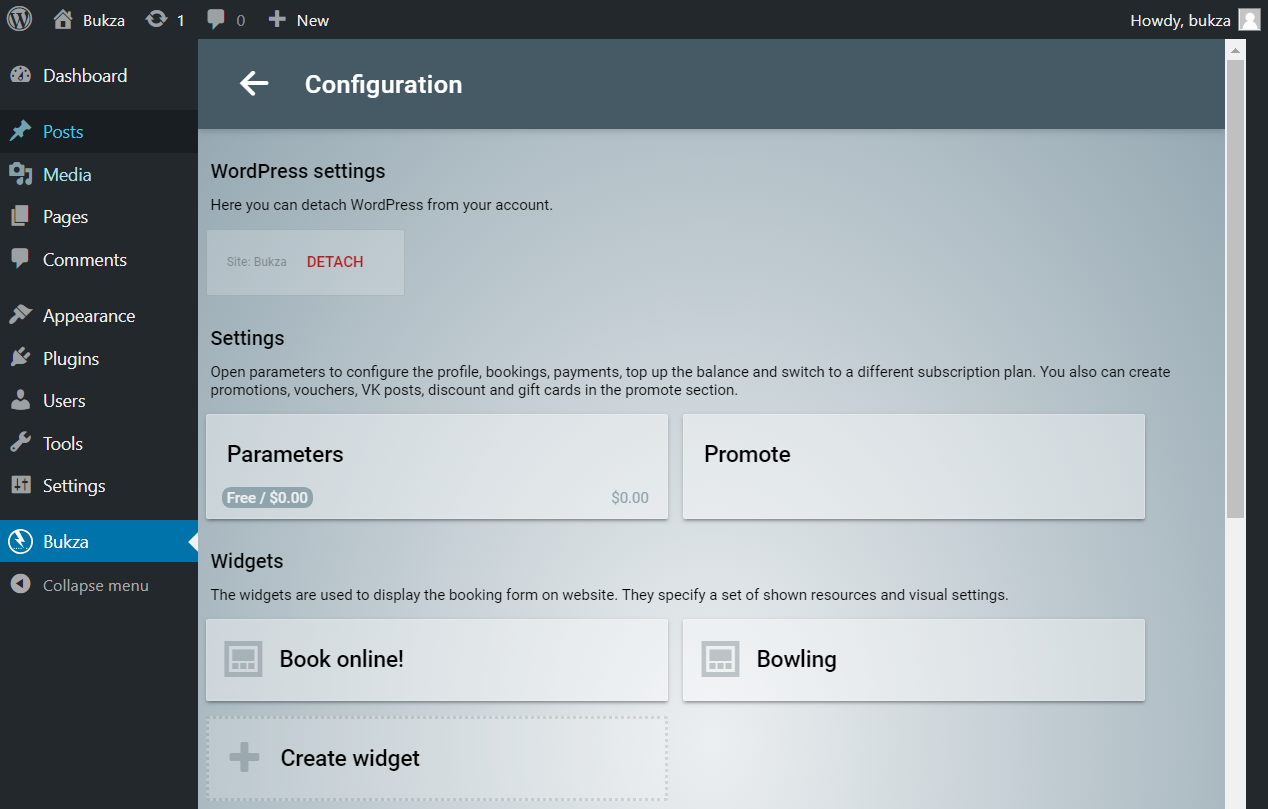Click the red DETACH button
This screenshot has height=809, width=1268.
tap(335, 262)
